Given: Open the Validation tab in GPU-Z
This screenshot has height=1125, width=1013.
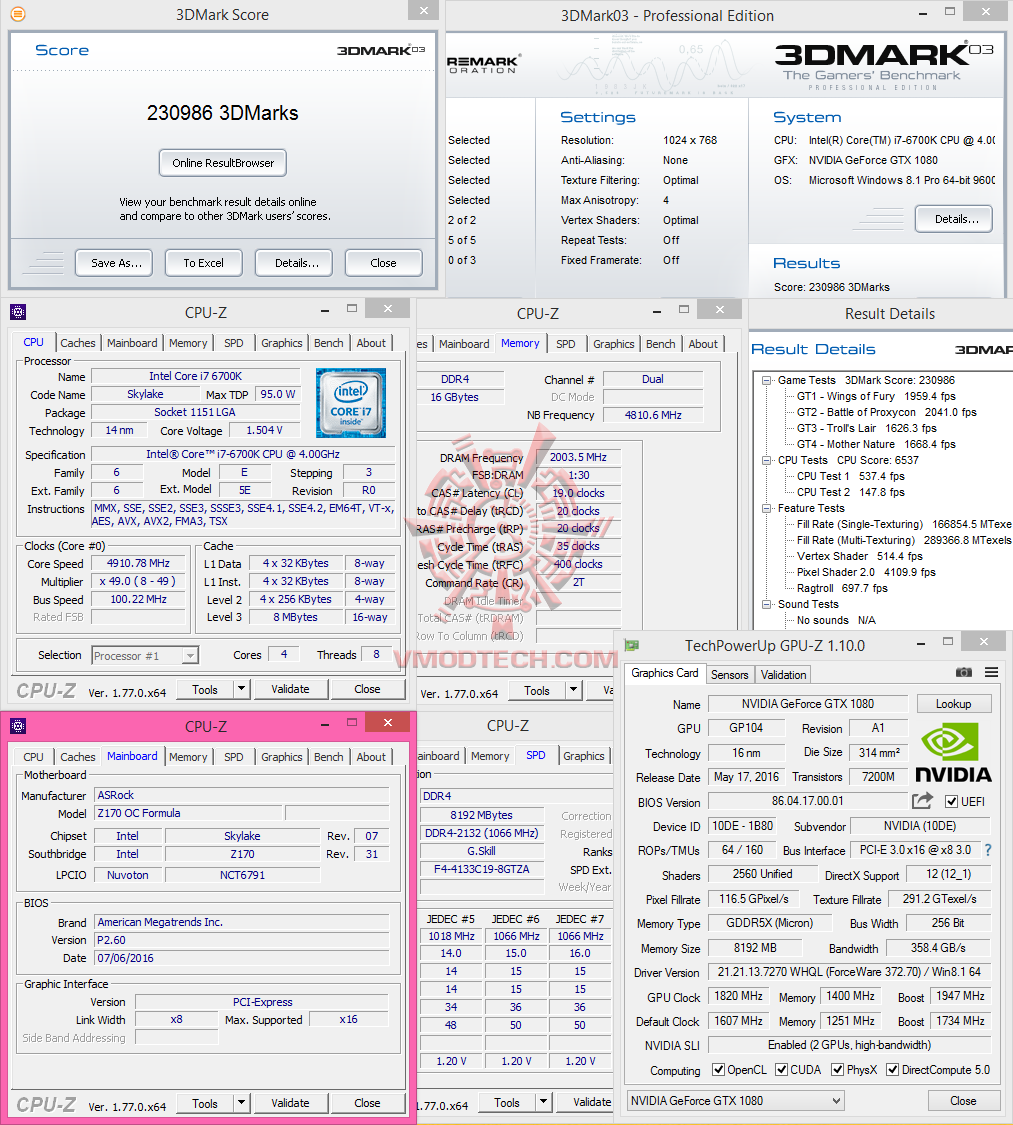Looking at the screenshot, I should (783, 674).
